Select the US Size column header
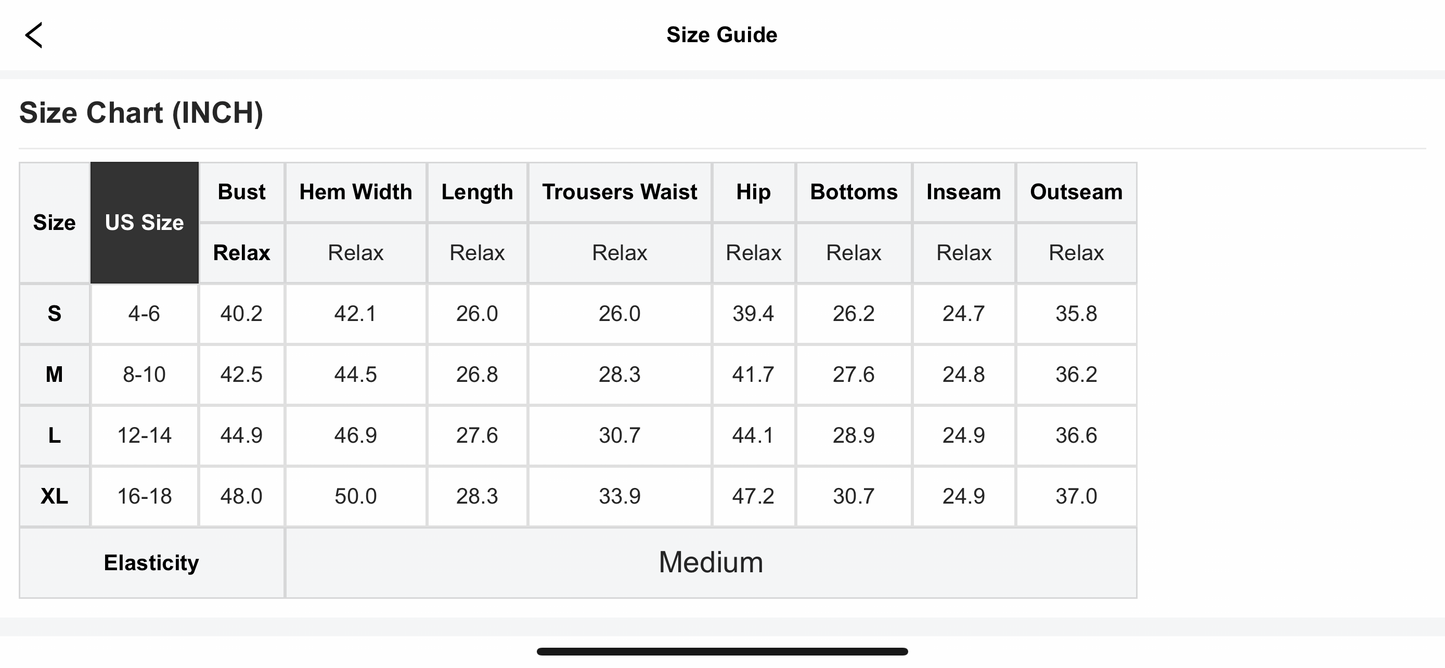The width and height of the screenshot is (1445, 668). click(144, 222)
